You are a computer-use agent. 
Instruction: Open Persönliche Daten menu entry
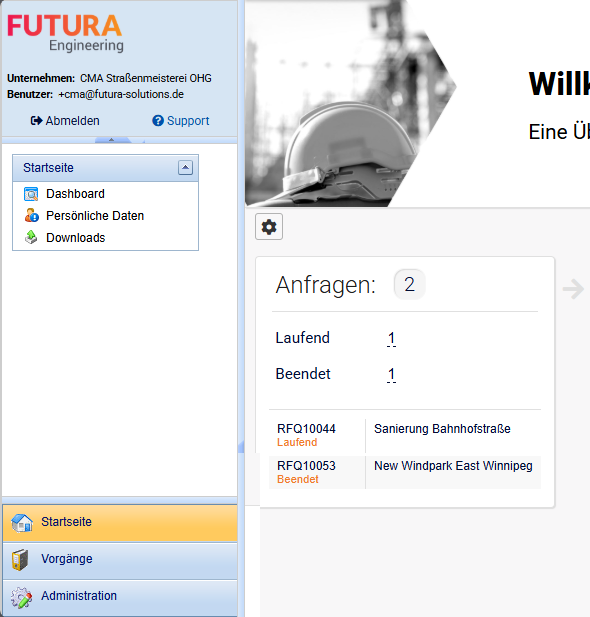pos(95,216)
